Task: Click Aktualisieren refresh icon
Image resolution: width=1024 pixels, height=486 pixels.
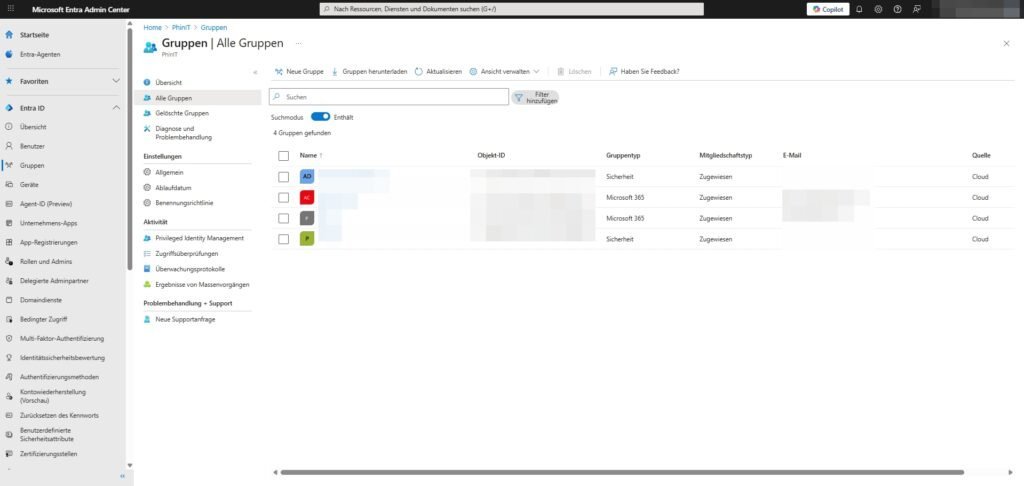Action: (x=419, y=72)
